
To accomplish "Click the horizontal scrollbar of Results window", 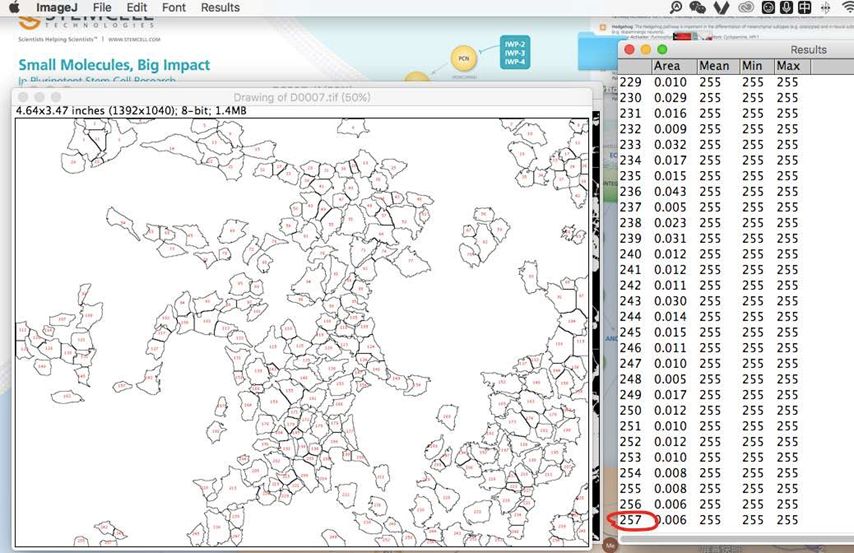I will click(737, 539).
